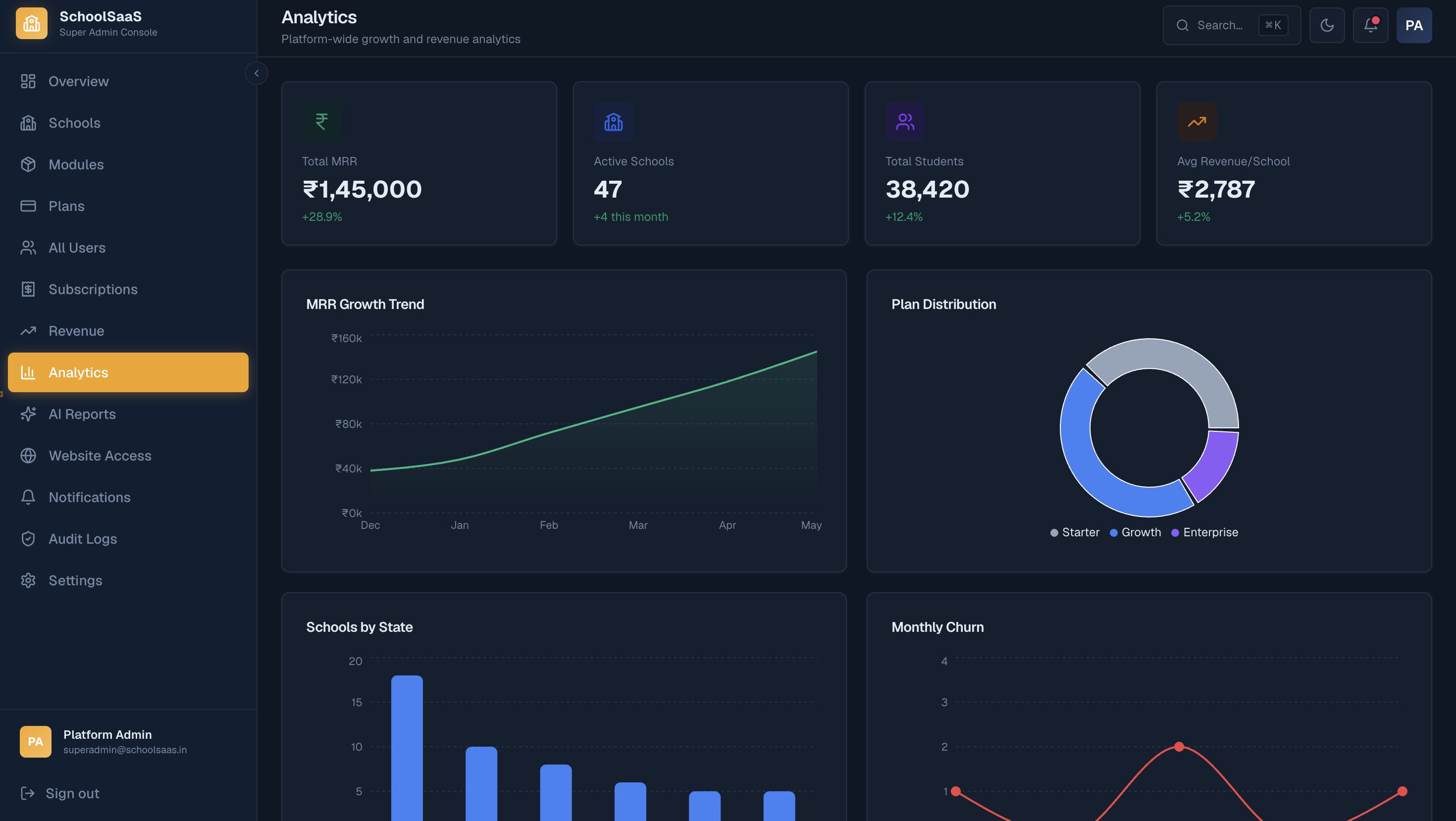Click the Modules cube icon
The height and width of the screenshot is (821, 1456).
pyautogui.click(x=28, y=164)
